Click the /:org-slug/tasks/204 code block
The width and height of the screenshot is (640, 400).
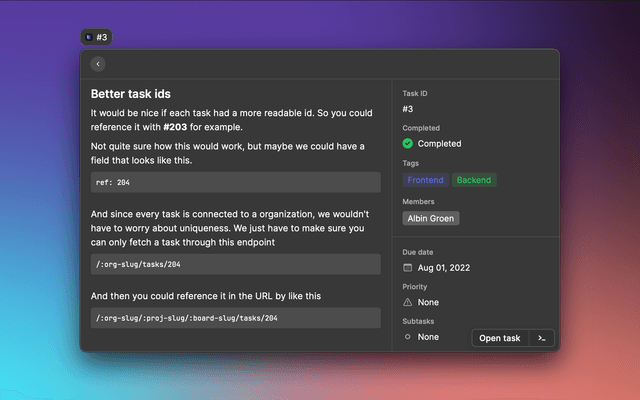[x=236, y=264]
